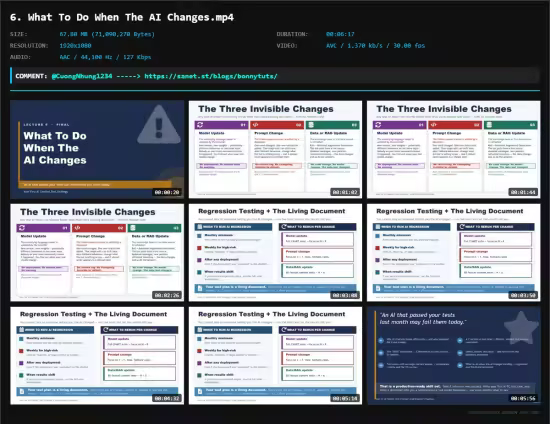Click the @CuongNhung1234 username
Image resolution: width=550 pixels, height=424 pixels.
point(82,76)
